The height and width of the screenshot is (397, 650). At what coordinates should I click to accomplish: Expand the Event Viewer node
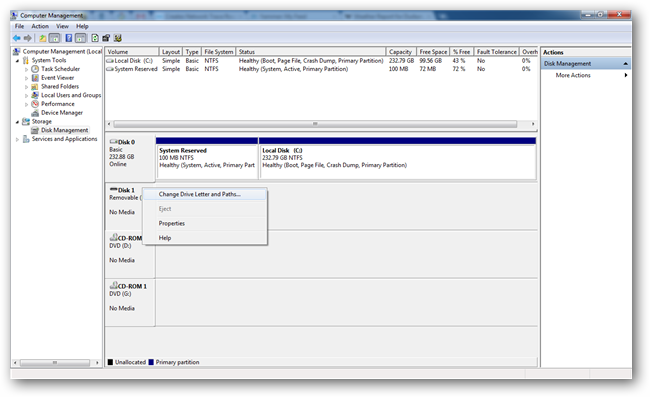click(27, 78)
